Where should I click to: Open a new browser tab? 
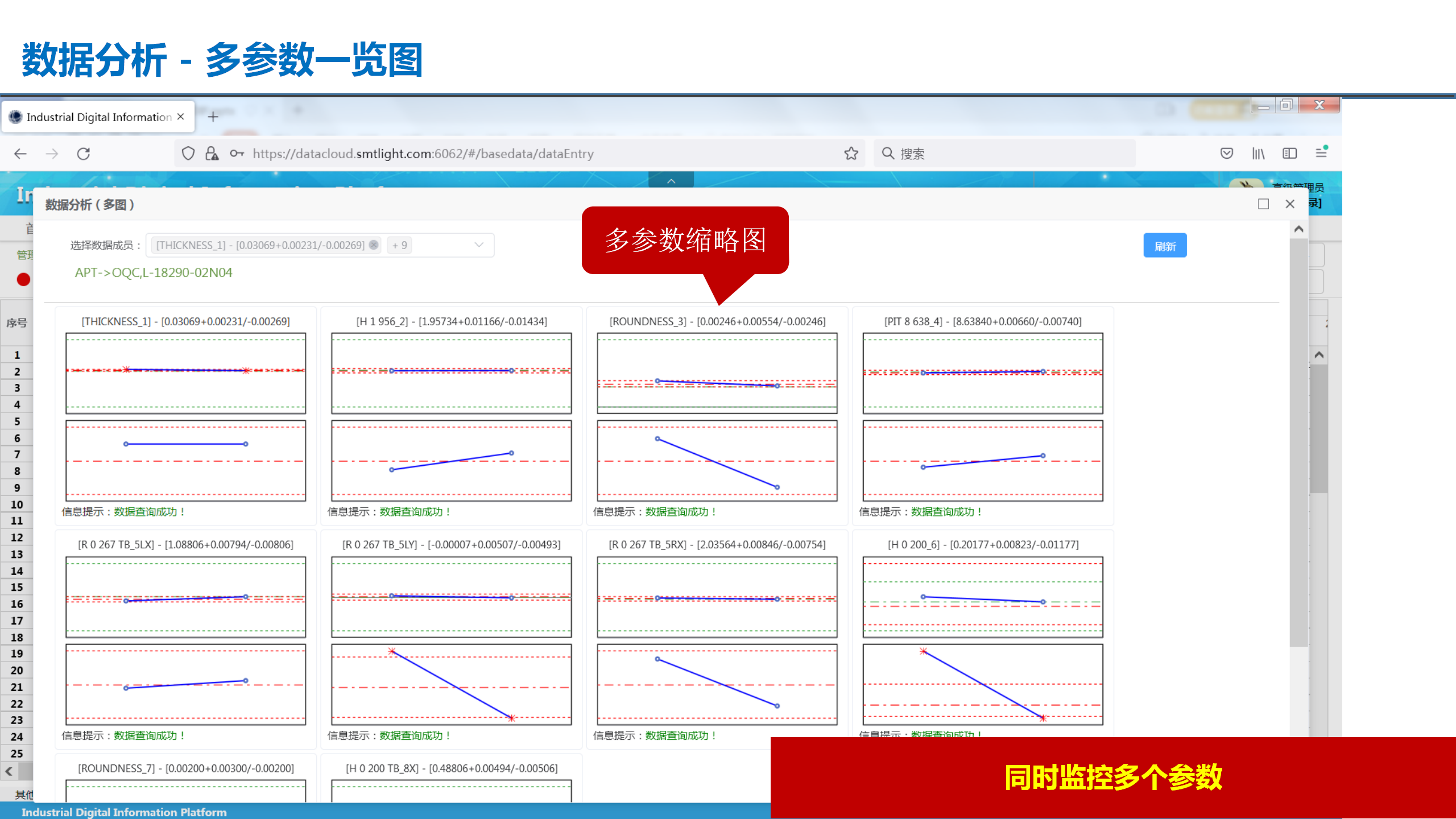(213, 117)
